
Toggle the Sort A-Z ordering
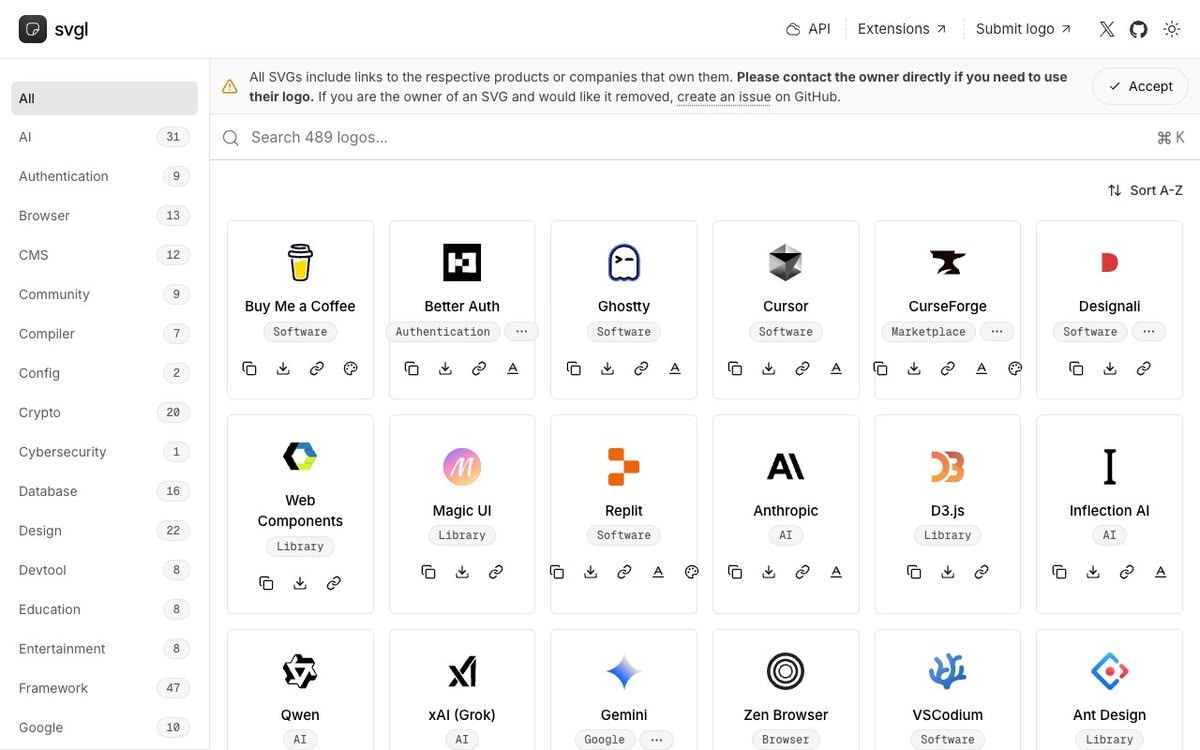[1145, 190]
